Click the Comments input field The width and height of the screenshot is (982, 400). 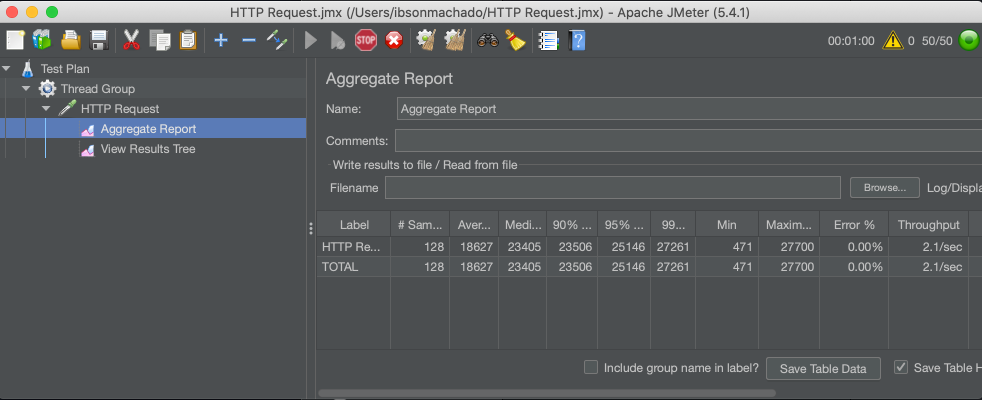[x=688, y=140]
